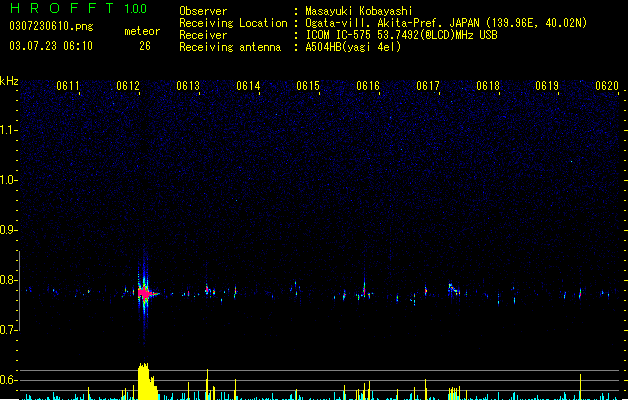Select the 0616 time axis label

click(368, 86)
